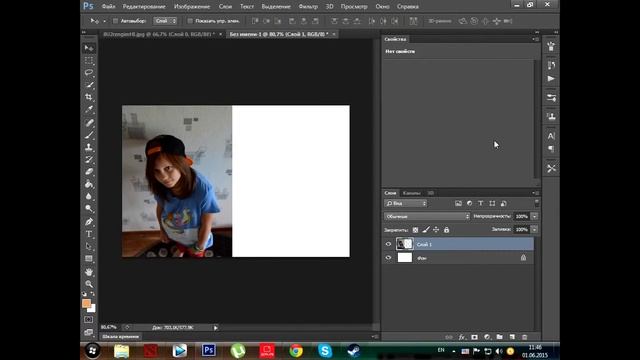
Task: Open Photoshop from the Windows taskbar
Action: tap(209, 351)
